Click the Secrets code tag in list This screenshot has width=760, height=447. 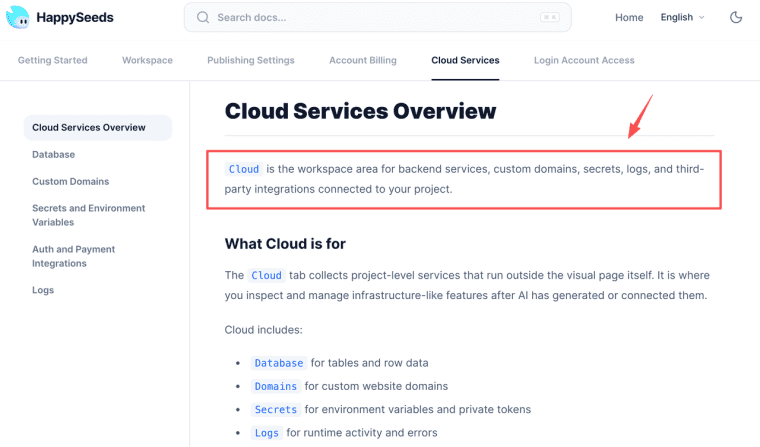(x=276, y=410)
